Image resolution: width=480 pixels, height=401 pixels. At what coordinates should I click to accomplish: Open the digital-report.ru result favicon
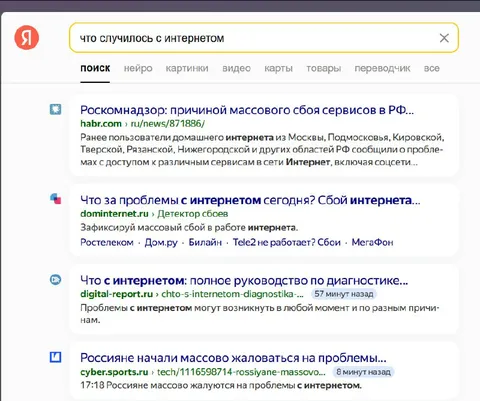tap(55, 280)
